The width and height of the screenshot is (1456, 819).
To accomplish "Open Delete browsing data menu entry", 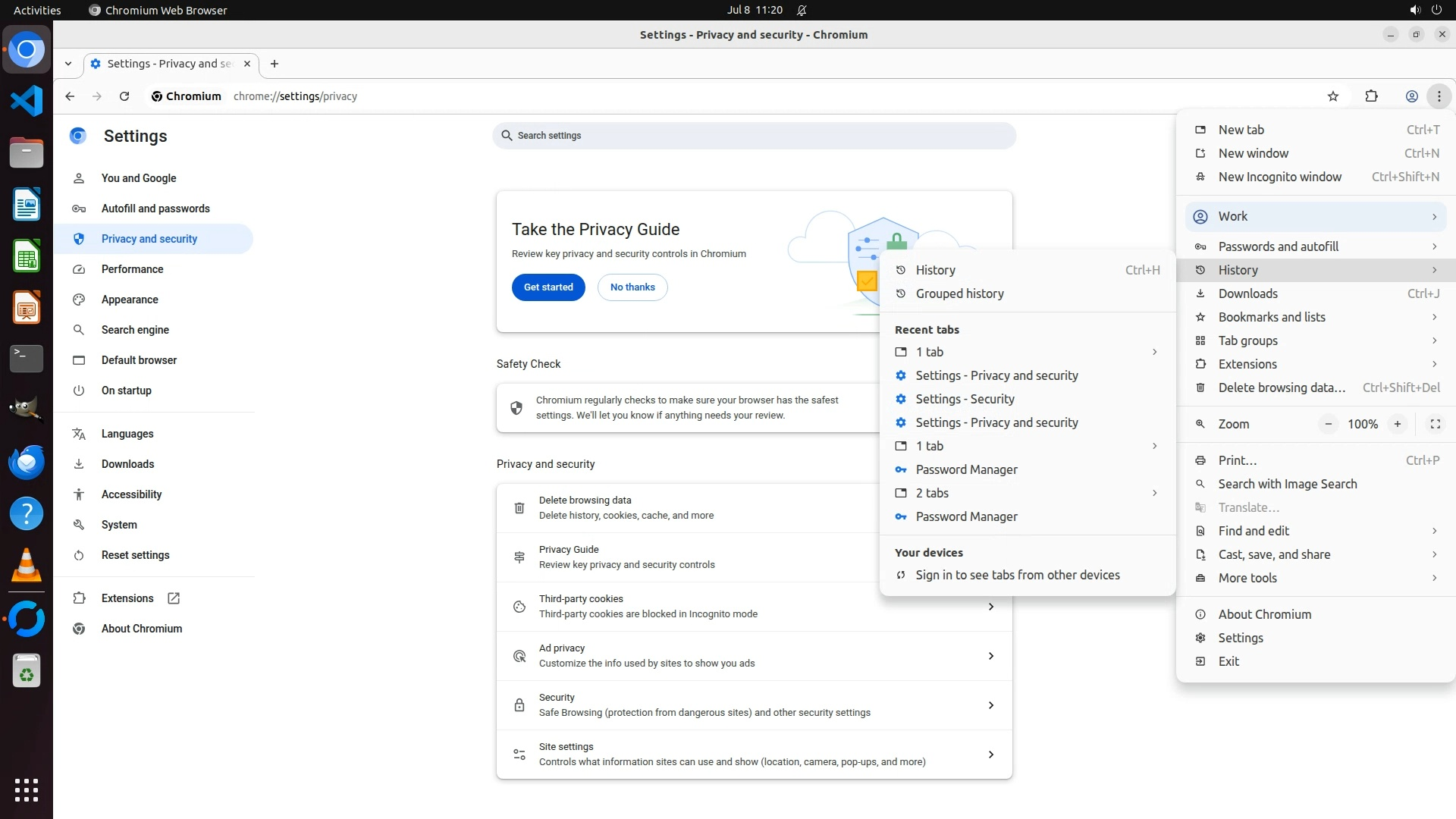I will pos(1281,388).
